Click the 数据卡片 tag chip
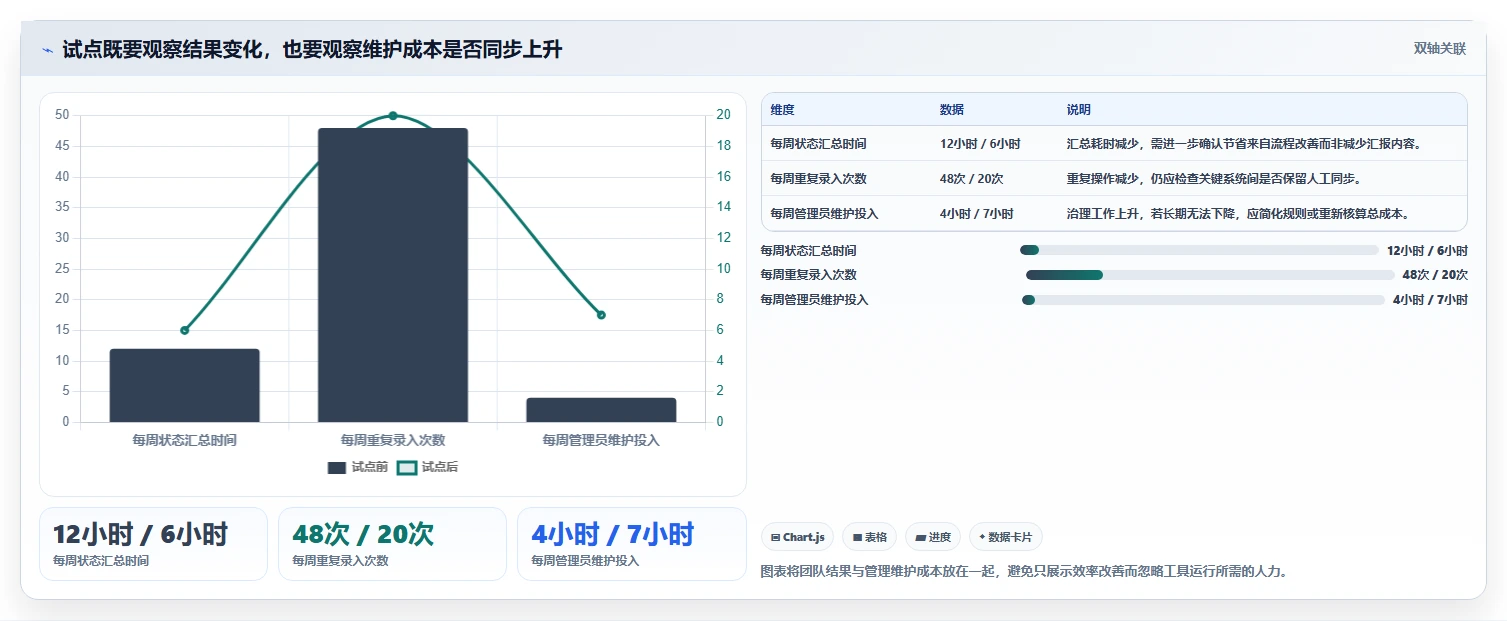This screenshot has width=1507, height=621. tap(1006, 537)
